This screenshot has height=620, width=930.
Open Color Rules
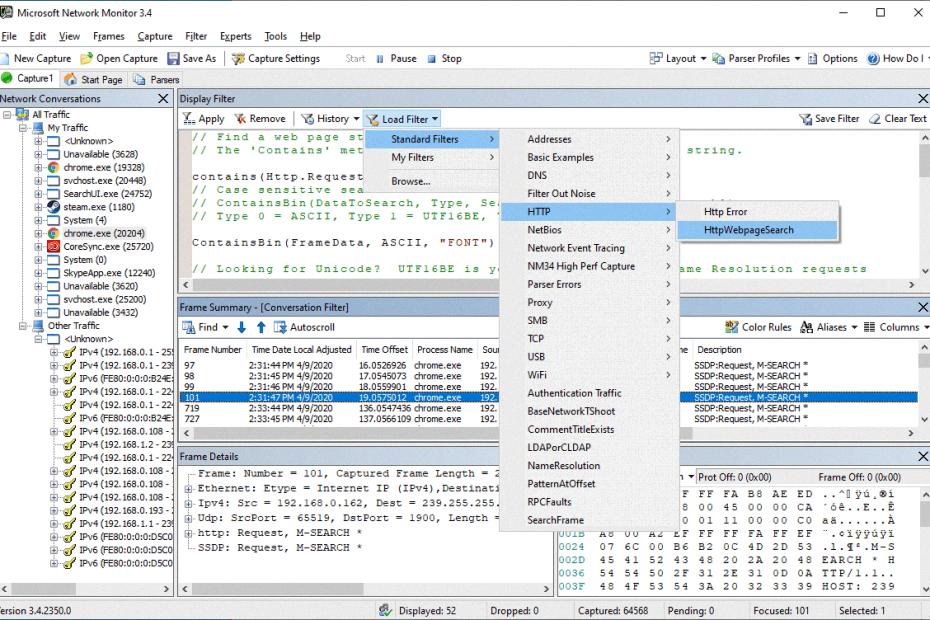click(x=758, y=327)
